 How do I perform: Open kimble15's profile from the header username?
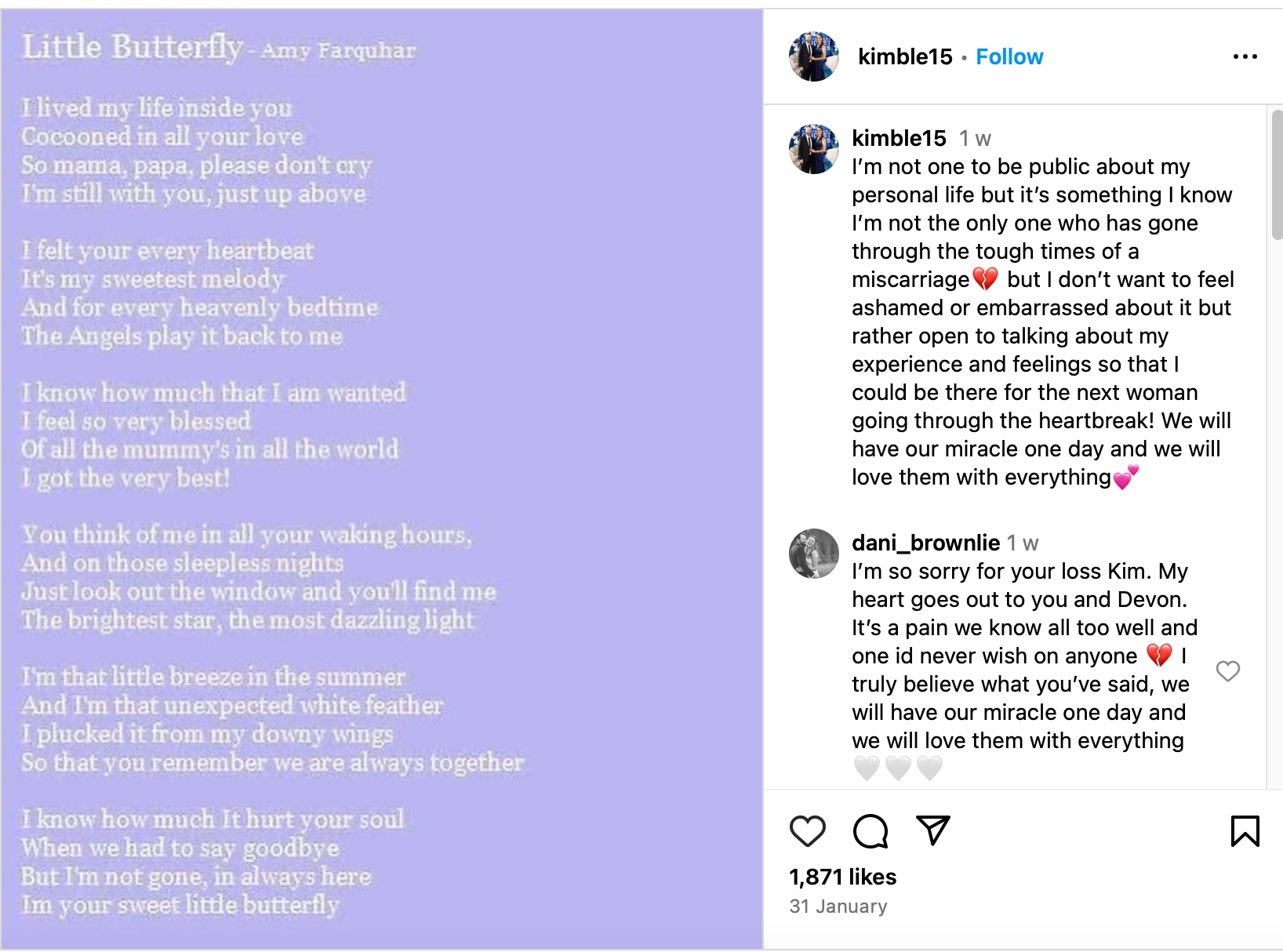pyautogui.click(x=905, y=56)
